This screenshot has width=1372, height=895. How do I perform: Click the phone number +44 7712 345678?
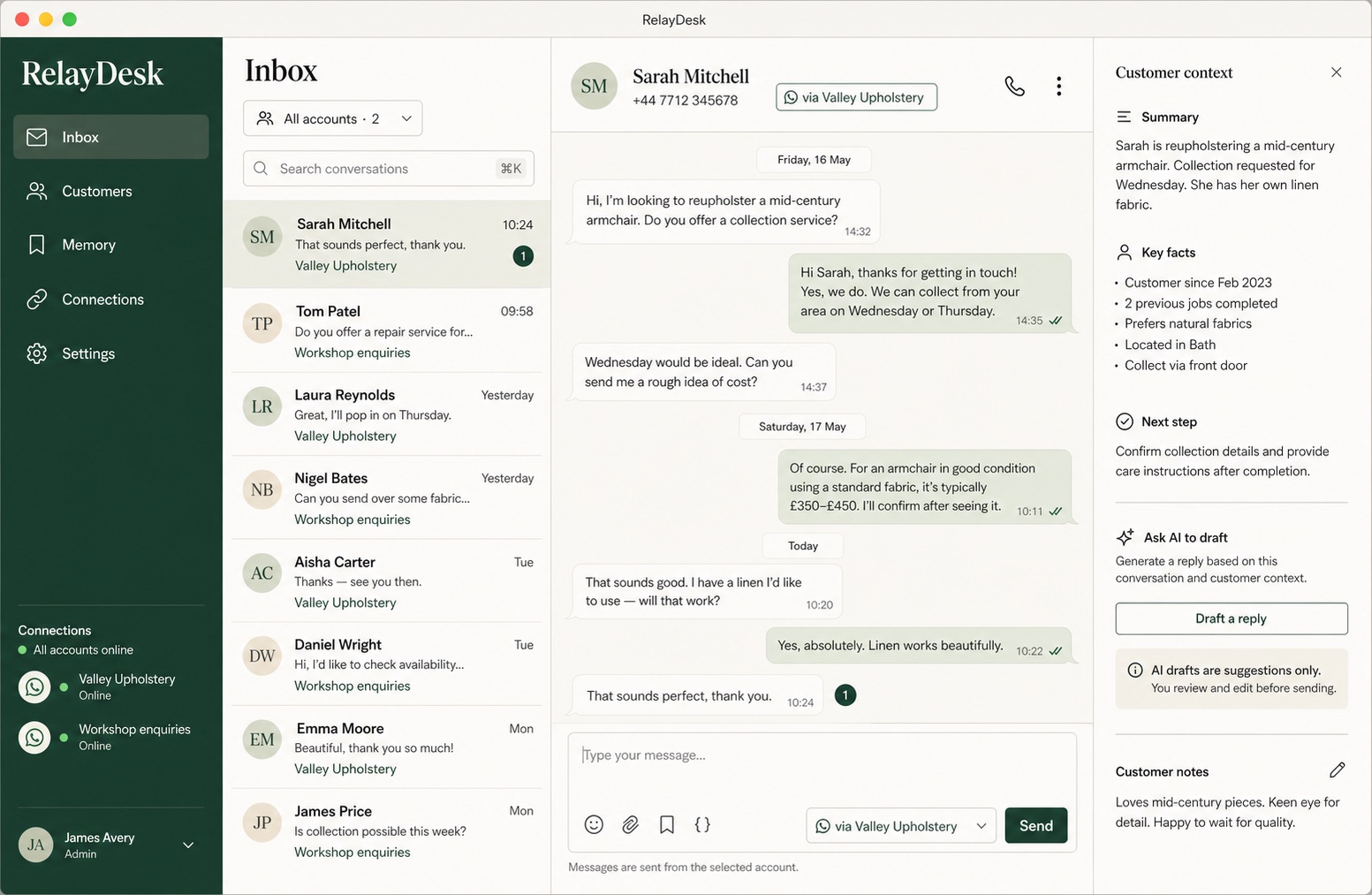[x=685, y=101]
